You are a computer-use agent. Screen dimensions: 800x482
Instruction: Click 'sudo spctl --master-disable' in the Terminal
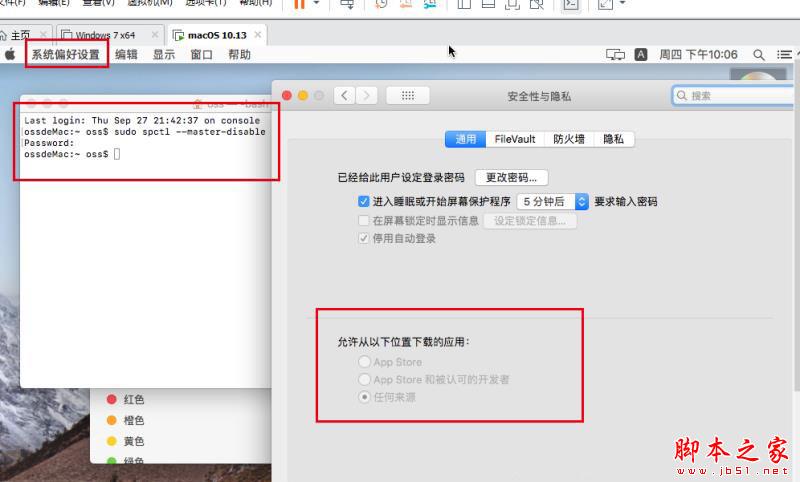[190, 132]
